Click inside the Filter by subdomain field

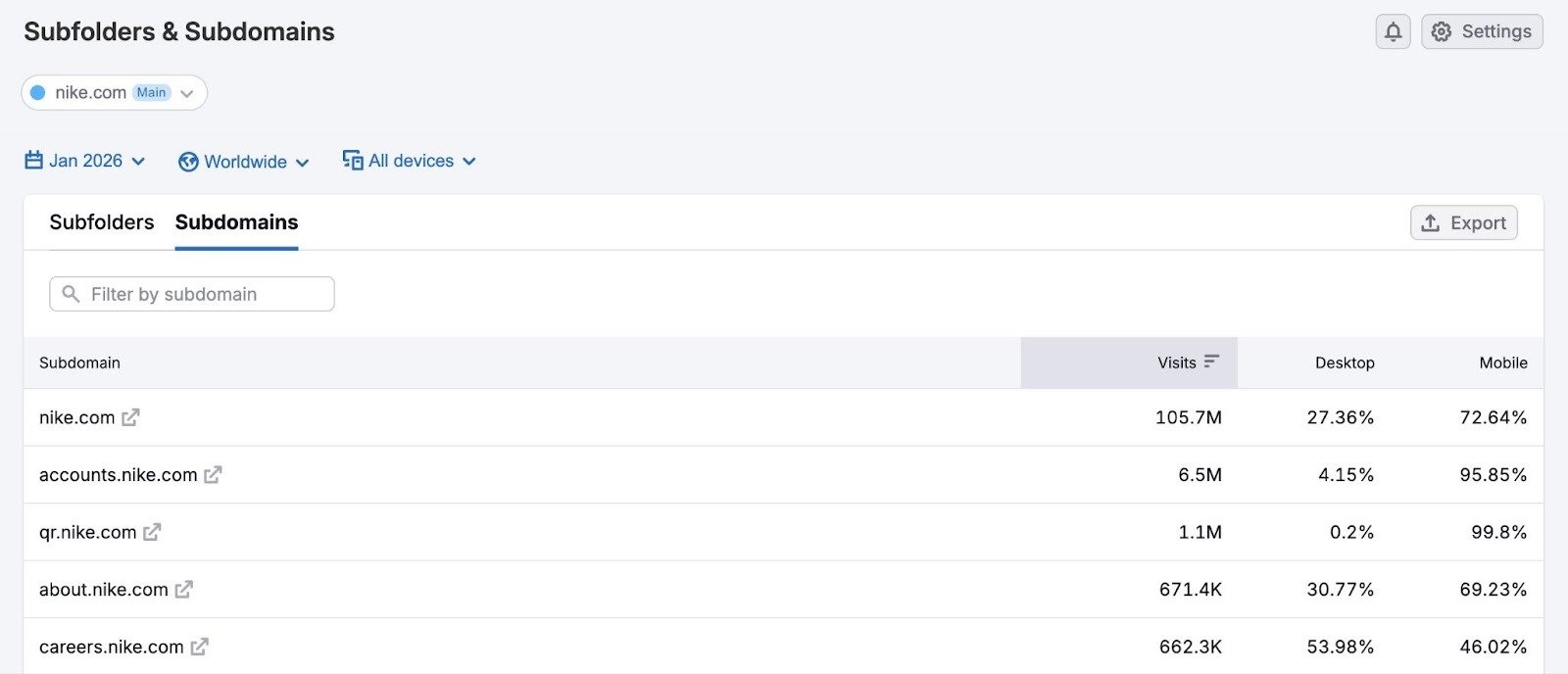pos(191,294)
